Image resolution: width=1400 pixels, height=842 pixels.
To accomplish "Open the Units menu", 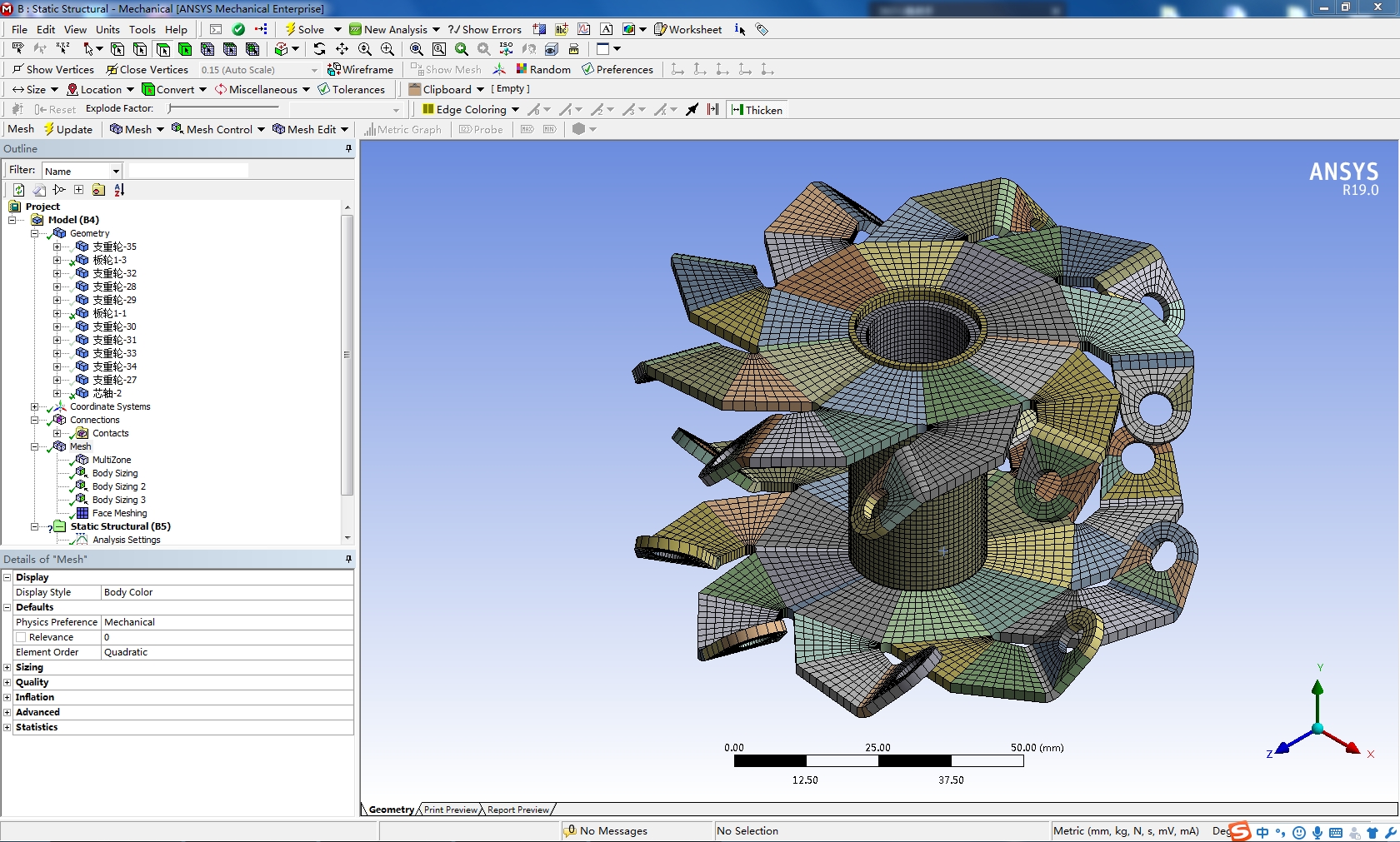I will pyautogui.click(x=107, y=29).
